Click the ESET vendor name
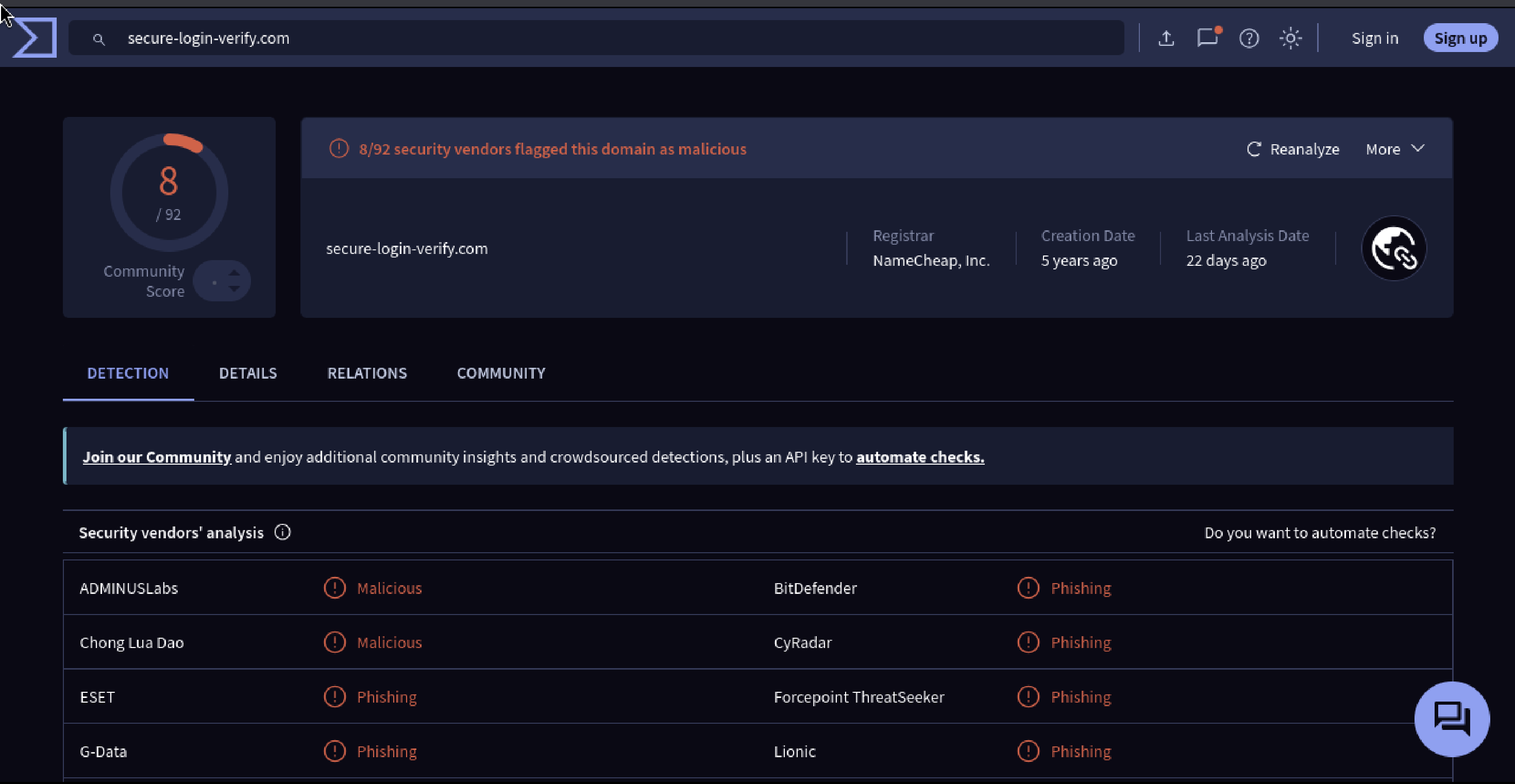 97,697
